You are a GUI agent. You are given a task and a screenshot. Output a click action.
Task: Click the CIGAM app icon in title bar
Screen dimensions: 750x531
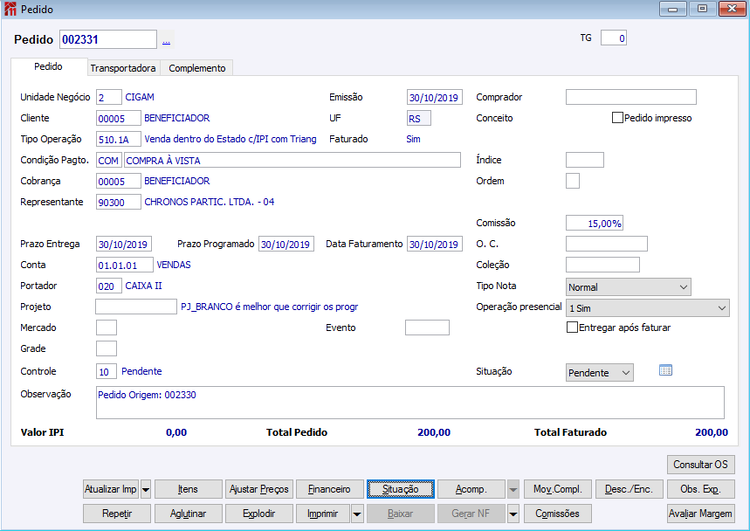tap(10, 9)
